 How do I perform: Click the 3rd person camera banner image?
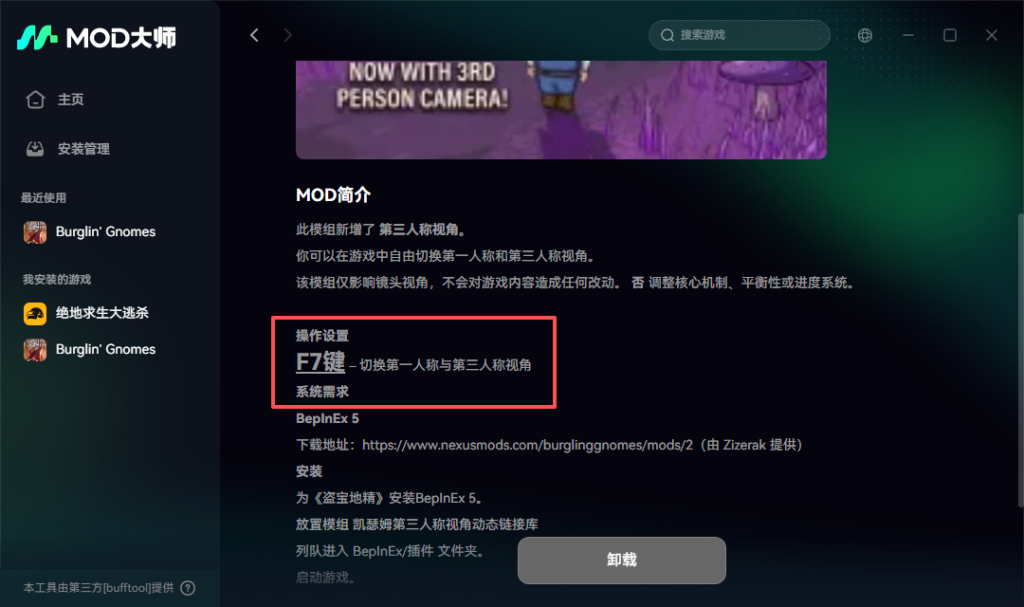(x=561, y=110)
